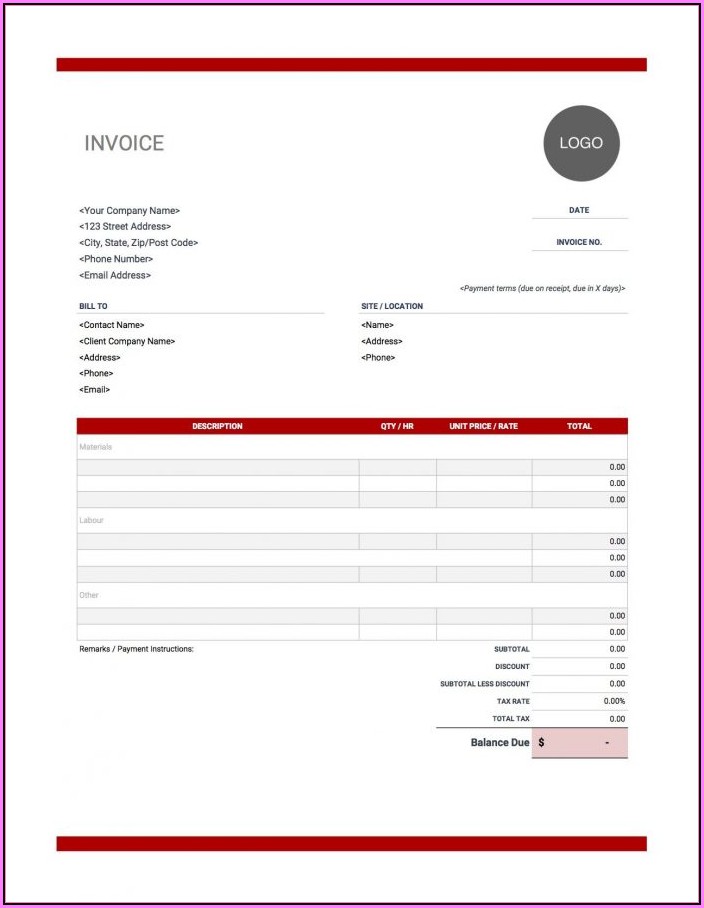Image resolution: width=704 pixels, height=908 pixels.
Task: Click the Labour section label
Action: click(91, 520)
